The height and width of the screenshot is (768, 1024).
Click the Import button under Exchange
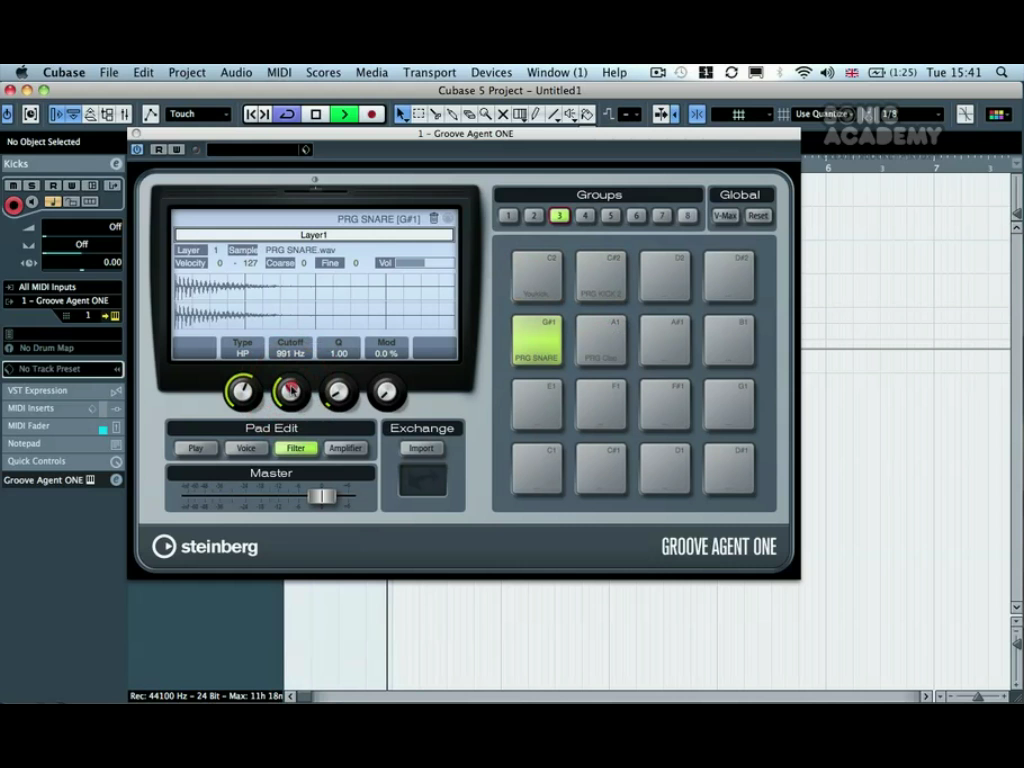click(421, 448)
